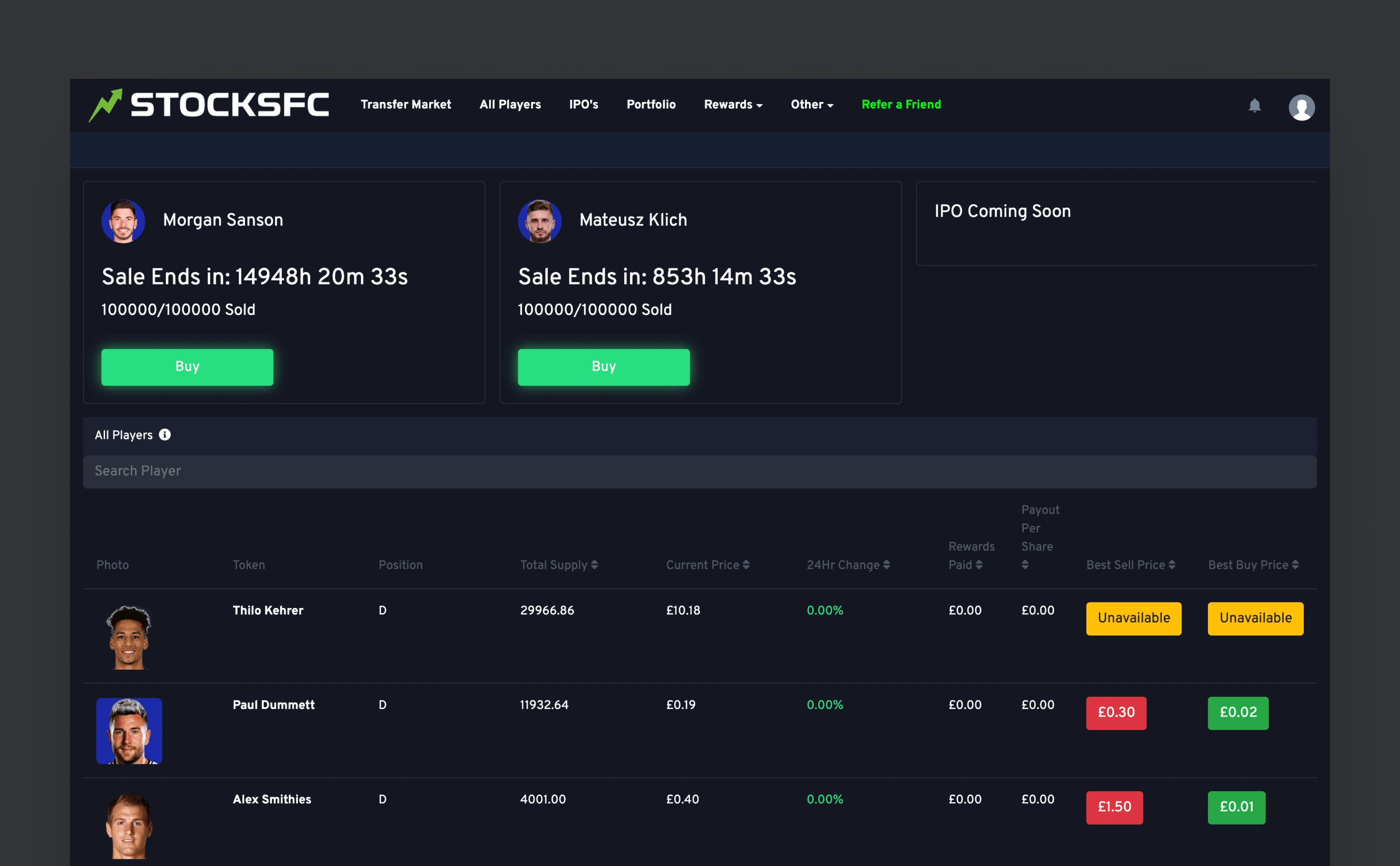Go to Transfer Market
The height and width of the screenshot is (866, 1400).
pos(405,104)
